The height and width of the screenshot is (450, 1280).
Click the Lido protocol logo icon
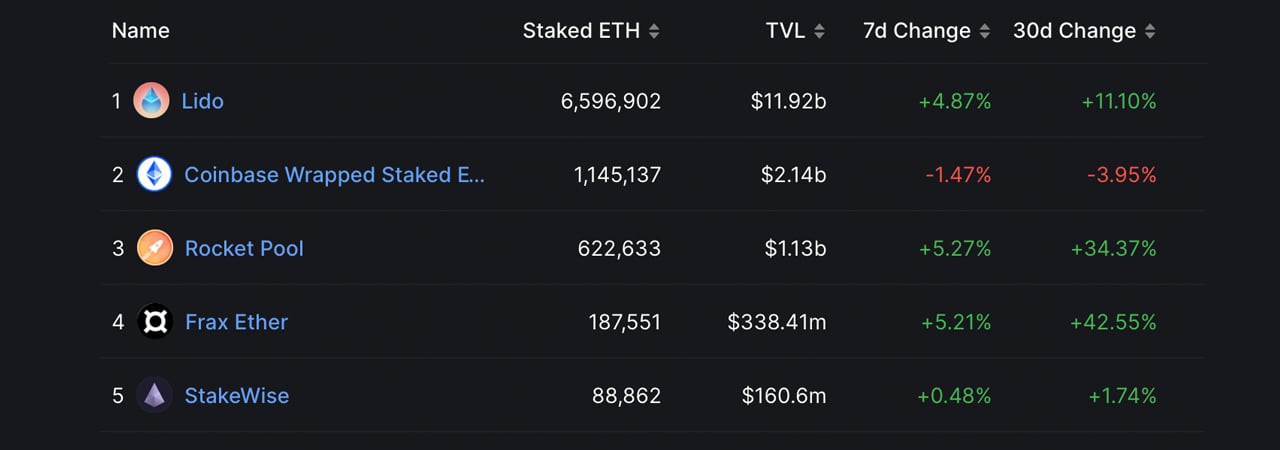(151, 101)
